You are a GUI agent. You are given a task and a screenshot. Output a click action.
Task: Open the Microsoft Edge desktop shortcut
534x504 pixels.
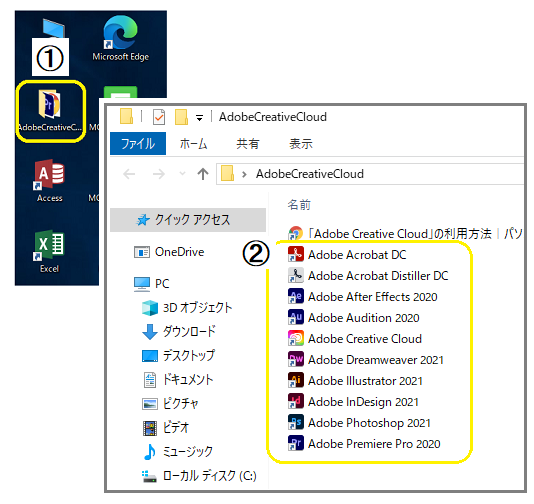(x=121, y=38)
